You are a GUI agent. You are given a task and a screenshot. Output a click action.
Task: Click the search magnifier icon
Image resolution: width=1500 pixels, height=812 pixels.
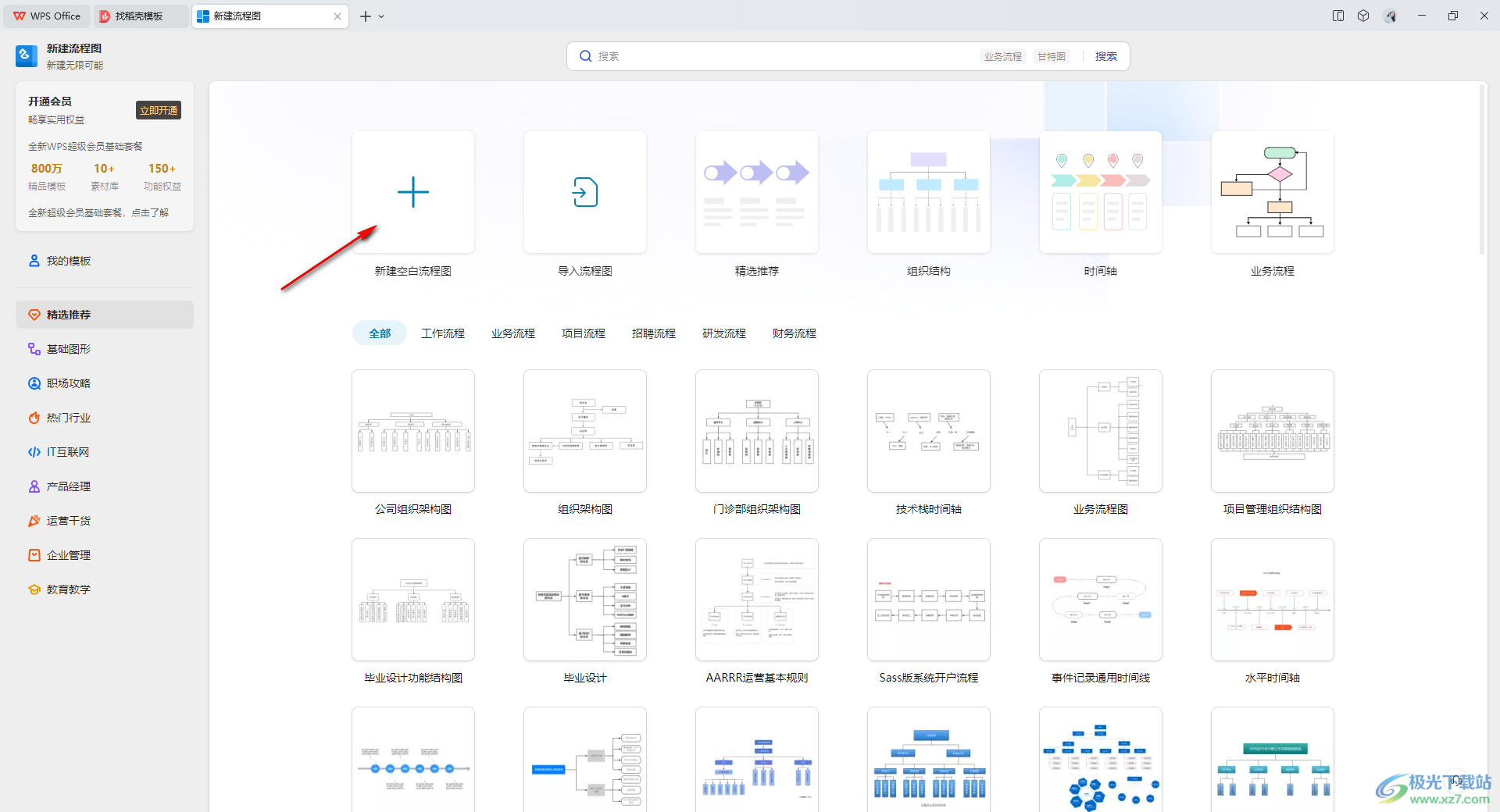585,56
